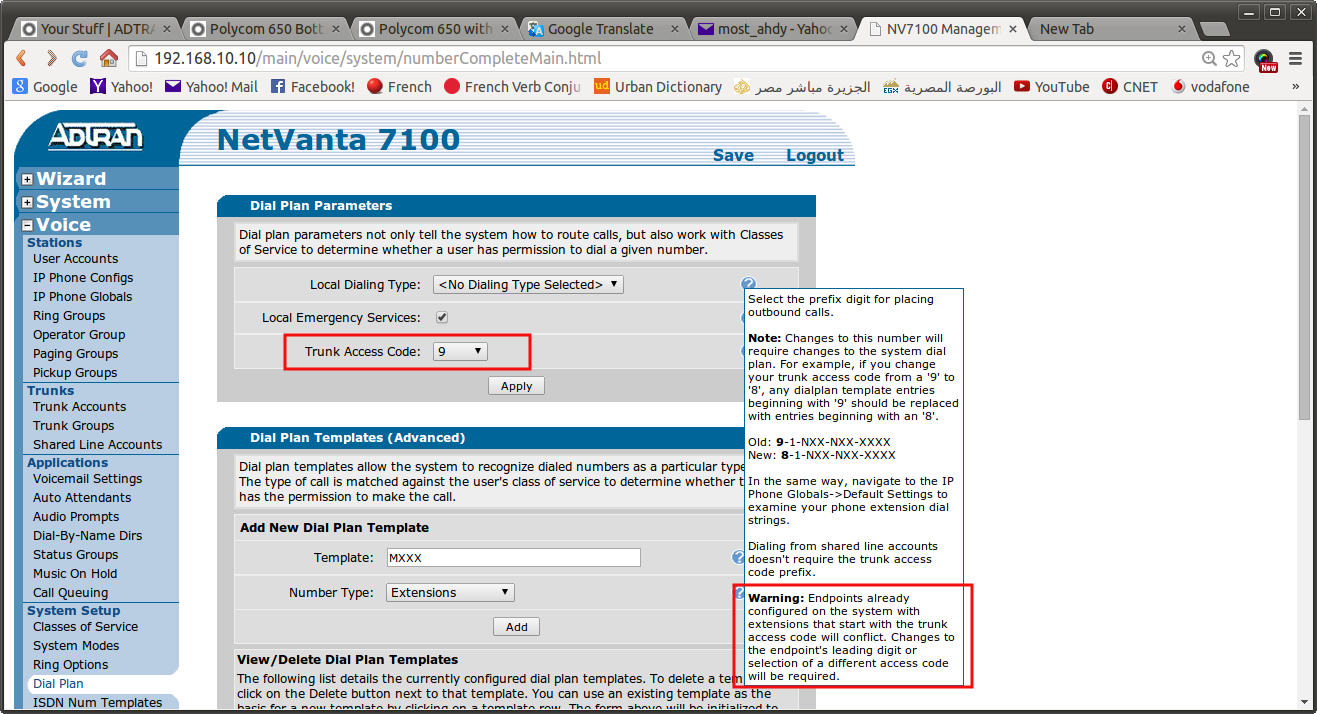Open Music On Hold page

point(75,573)
